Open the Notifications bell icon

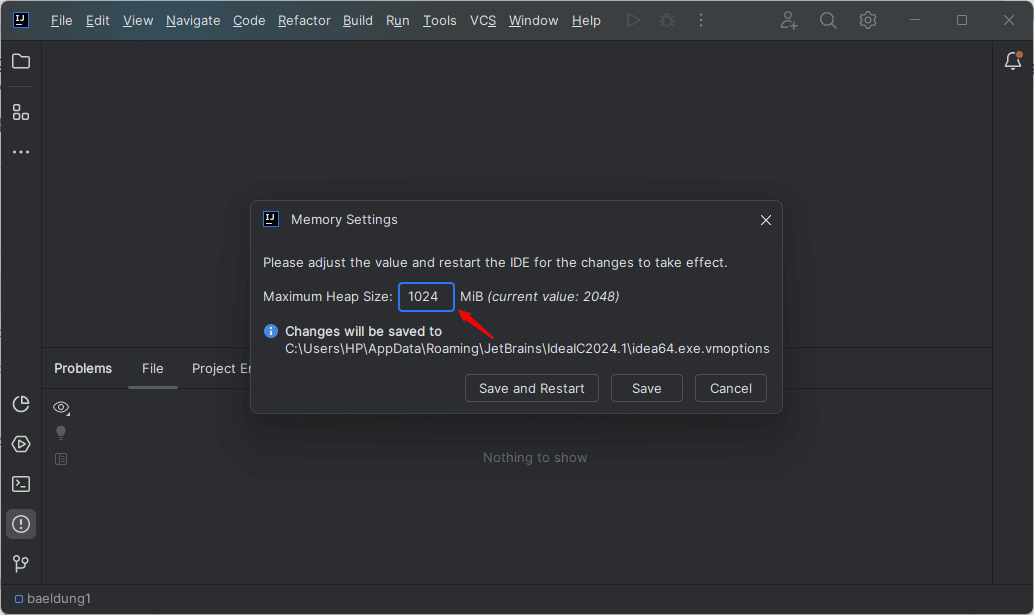click(1013, 61)
